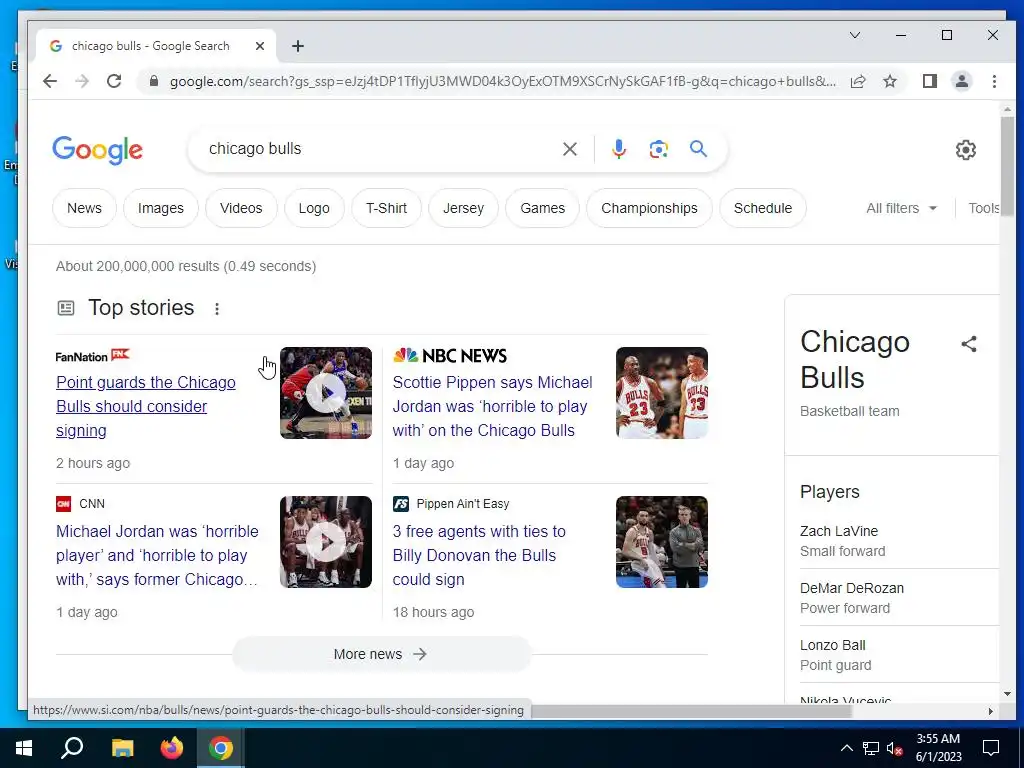
Task: Open File Explorer from taskbar
Action: point(122,748)
